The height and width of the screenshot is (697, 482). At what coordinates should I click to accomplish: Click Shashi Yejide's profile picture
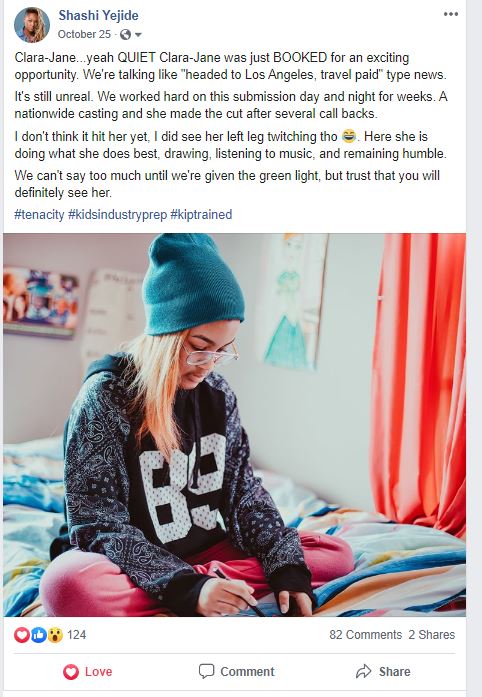pos(32,25)
